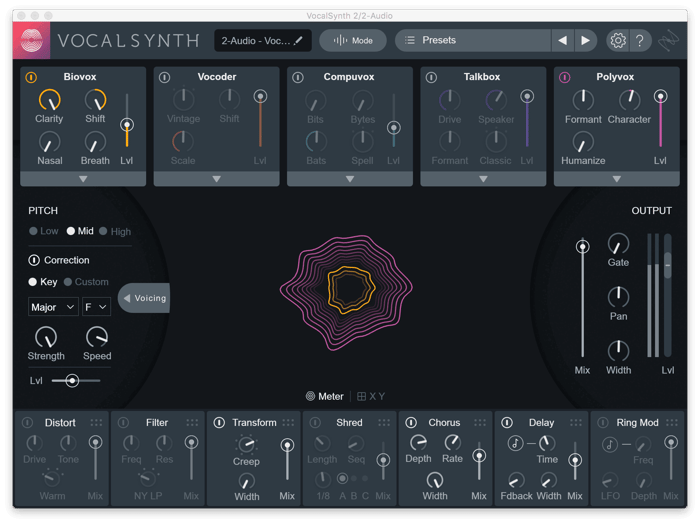Click the Biovox Shift knob
The image size is (700, 524).
pyautogui.click(x=96, y=100)
